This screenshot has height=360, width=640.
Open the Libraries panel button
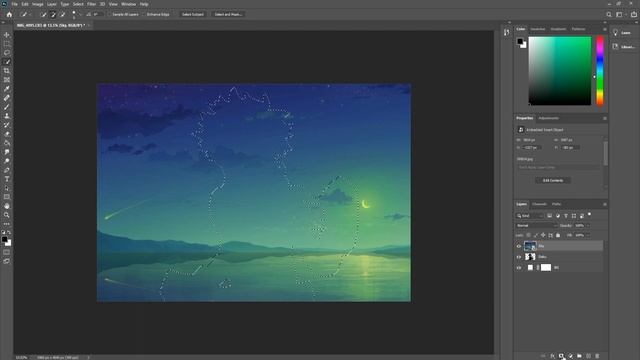pyautogui.click(x=623, y=47)
